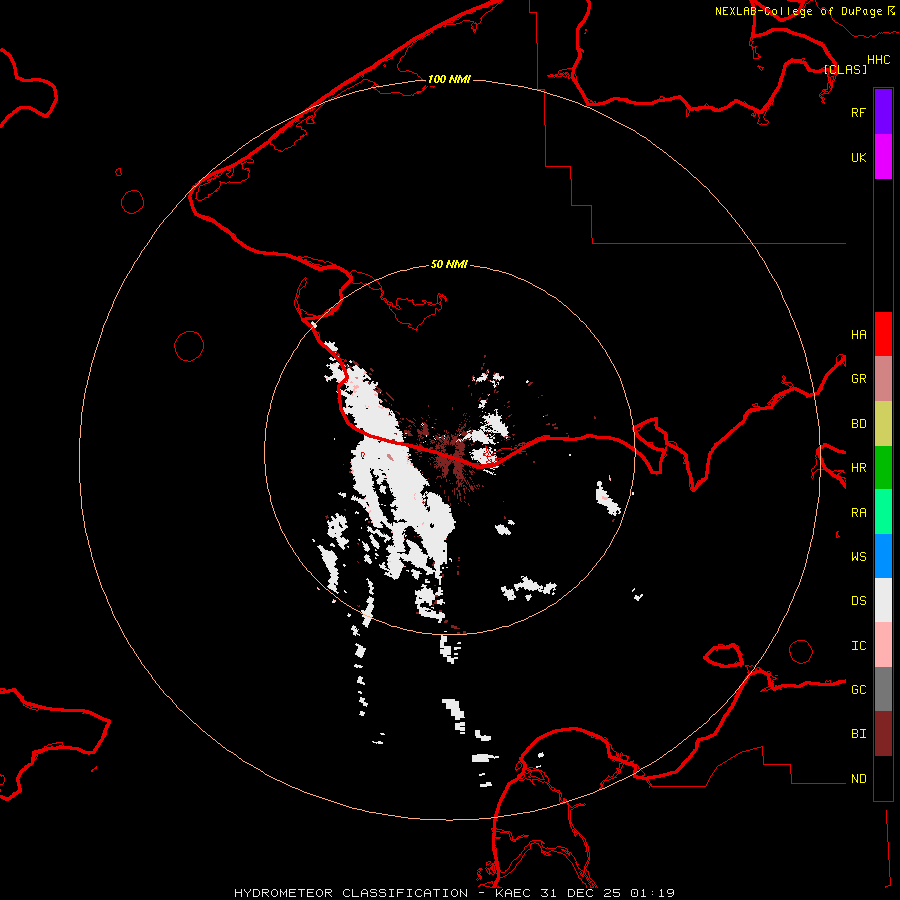This screenshot has height=900, width=900.
Task: Click the RF purple legend swatch
Action: 883,112
